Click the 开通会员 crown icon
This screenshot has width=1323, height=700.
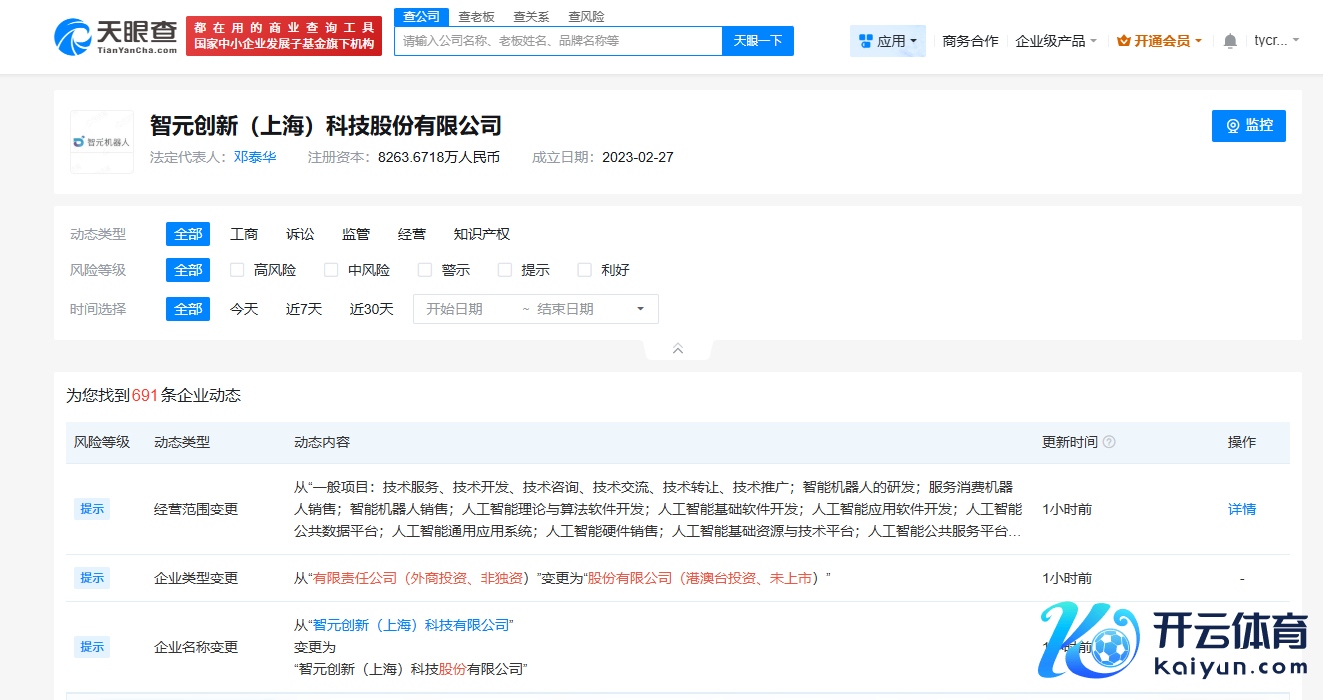[1123, 41]
